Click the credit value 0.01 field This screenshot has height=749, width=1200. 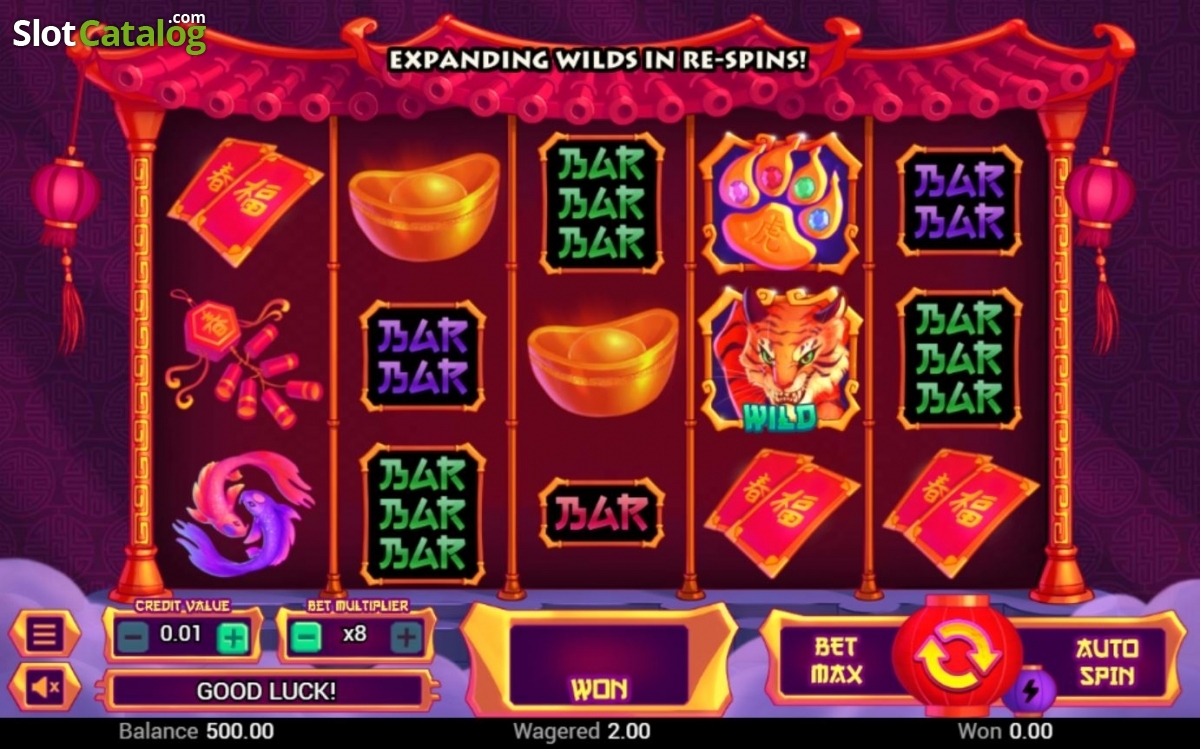pos(183,636)
